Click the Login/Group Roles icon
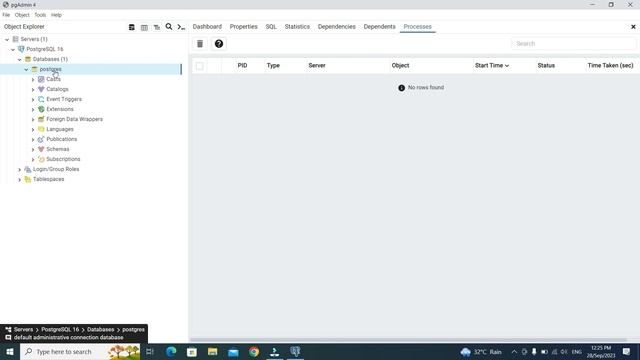This screenshot has height=360, width=640. tap(28, 169)
